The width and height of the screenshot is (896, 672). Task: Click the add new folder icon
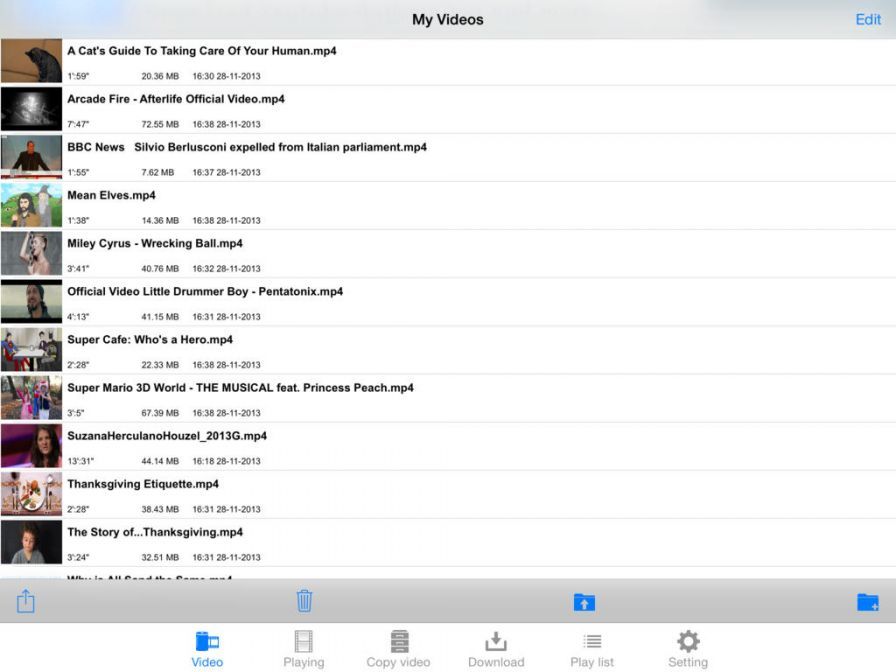[867, 601]
